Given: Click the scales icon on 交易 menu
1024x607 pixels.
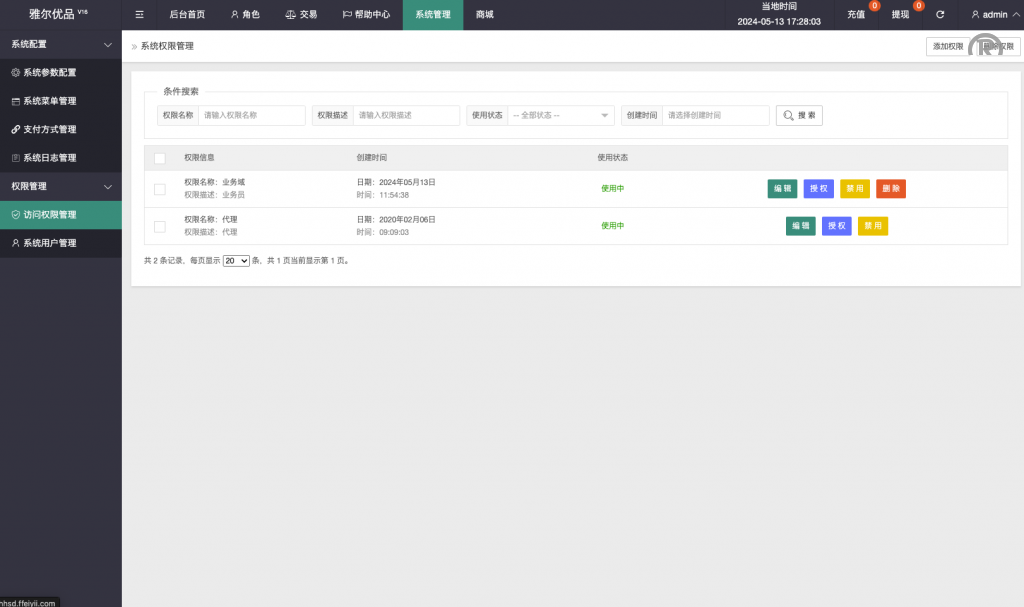Looking at the screenshot, I should click(x=291, y=15).
